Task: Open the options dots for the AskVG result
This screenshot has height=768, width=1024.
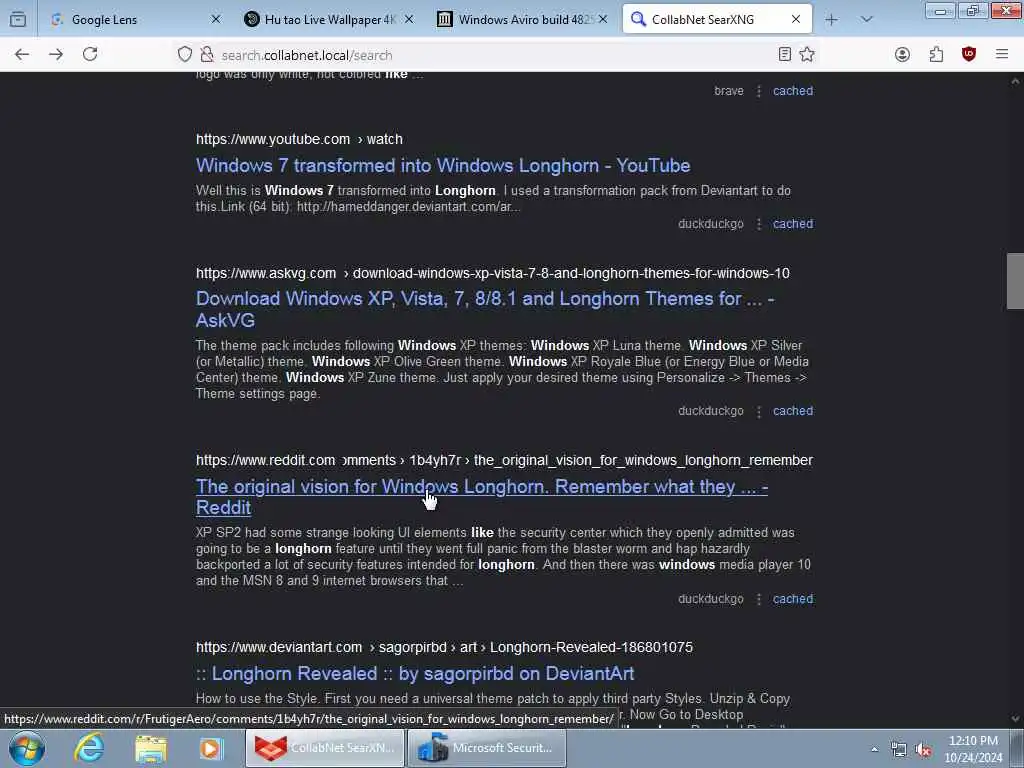Action: point(758,411)
